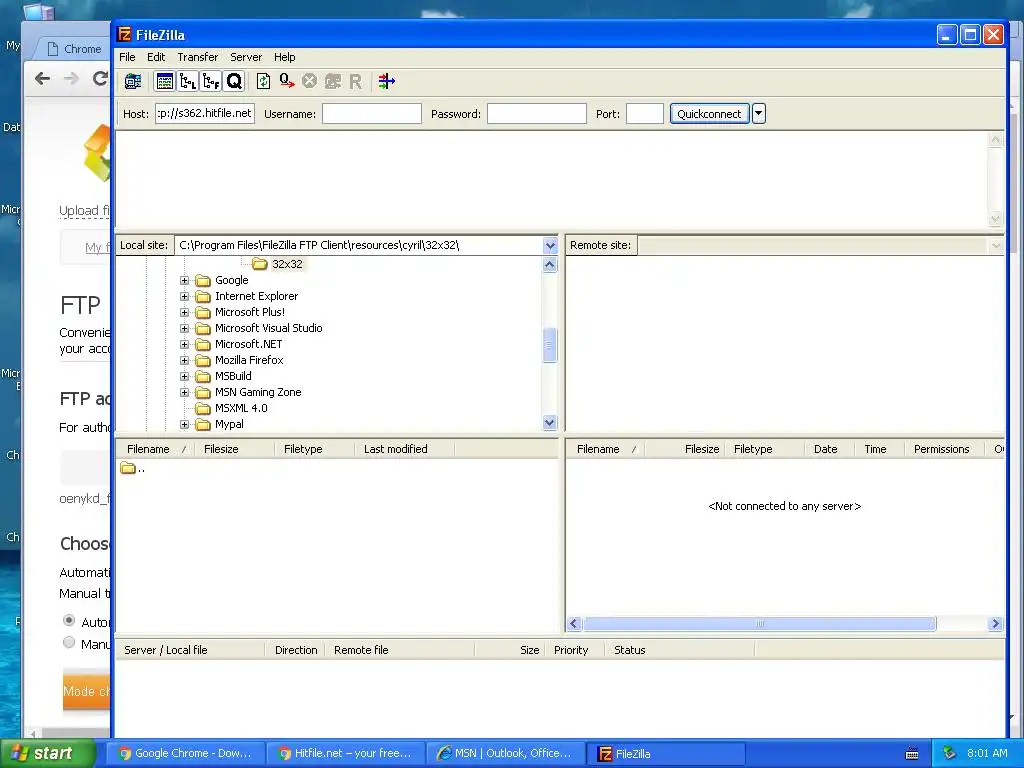The height and width of the screenshot is (768, 1024).
Task: Expand the MSN Gaming Zone node
Action: tap(184, 392)
